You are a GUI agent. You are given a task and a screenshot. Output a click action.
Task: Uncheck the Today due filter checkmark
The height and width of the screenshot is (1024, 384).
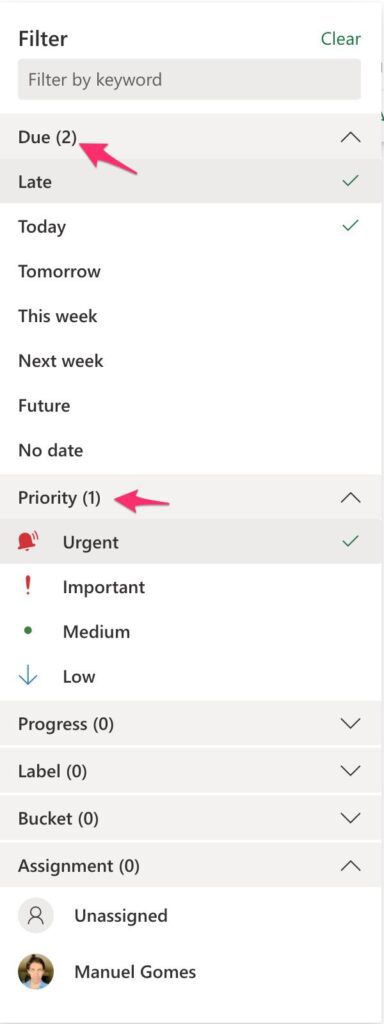point(351,226)
